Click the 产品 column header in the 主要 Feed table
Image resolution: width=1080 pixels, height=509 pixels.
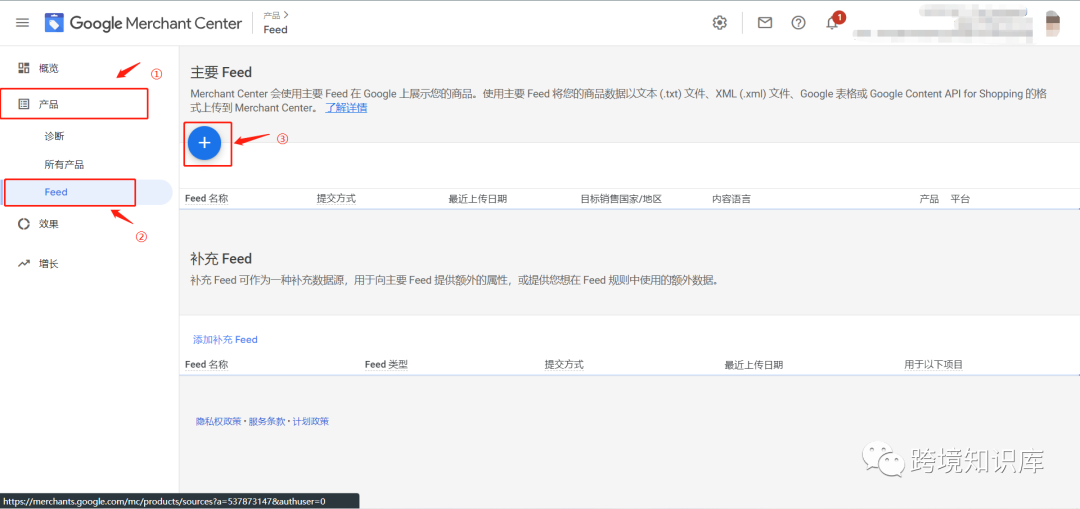tap(929, 198)
